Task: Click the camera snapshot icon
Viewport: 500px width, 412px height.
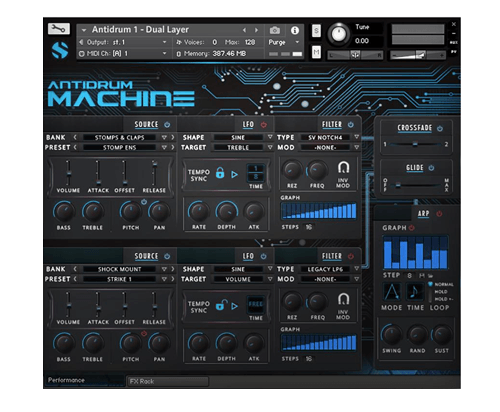Action: [x=275, y=31]
